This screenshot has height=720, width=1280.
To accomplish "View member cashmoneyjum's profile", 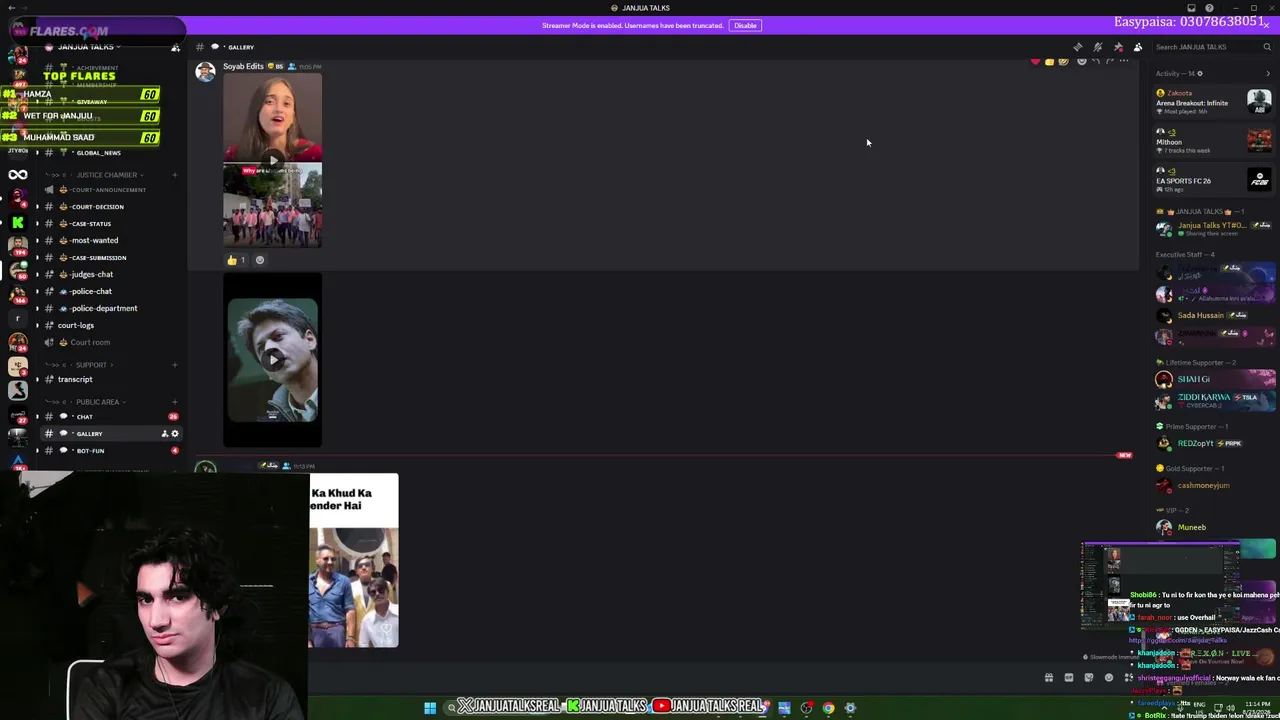I will (1214, 485).
